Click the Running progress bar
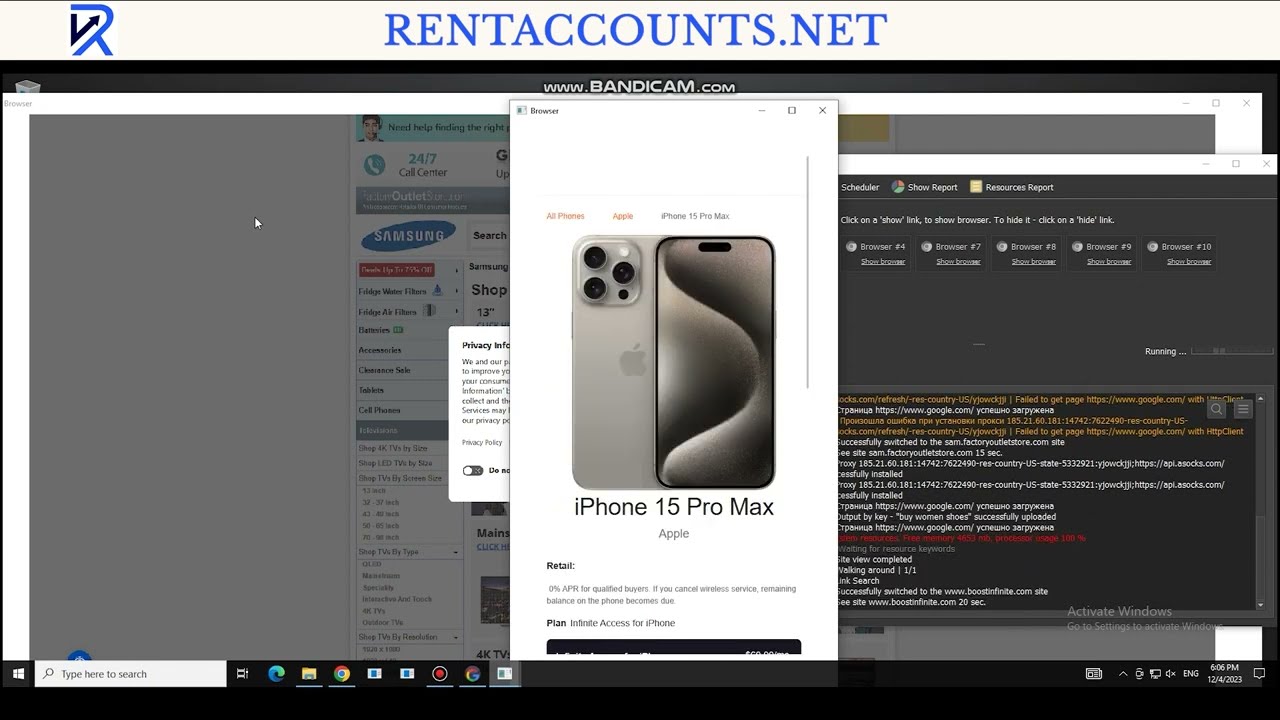 pos(1234,351)
